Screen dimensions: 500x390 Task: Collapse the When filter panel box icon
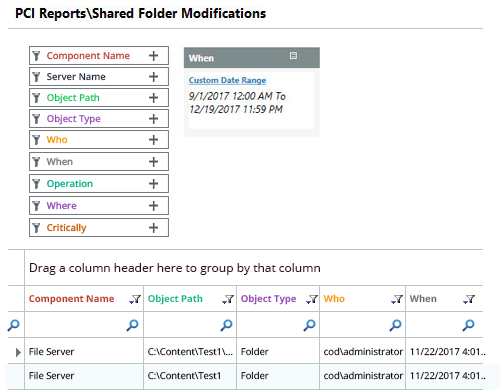click(x=293, y=55)
